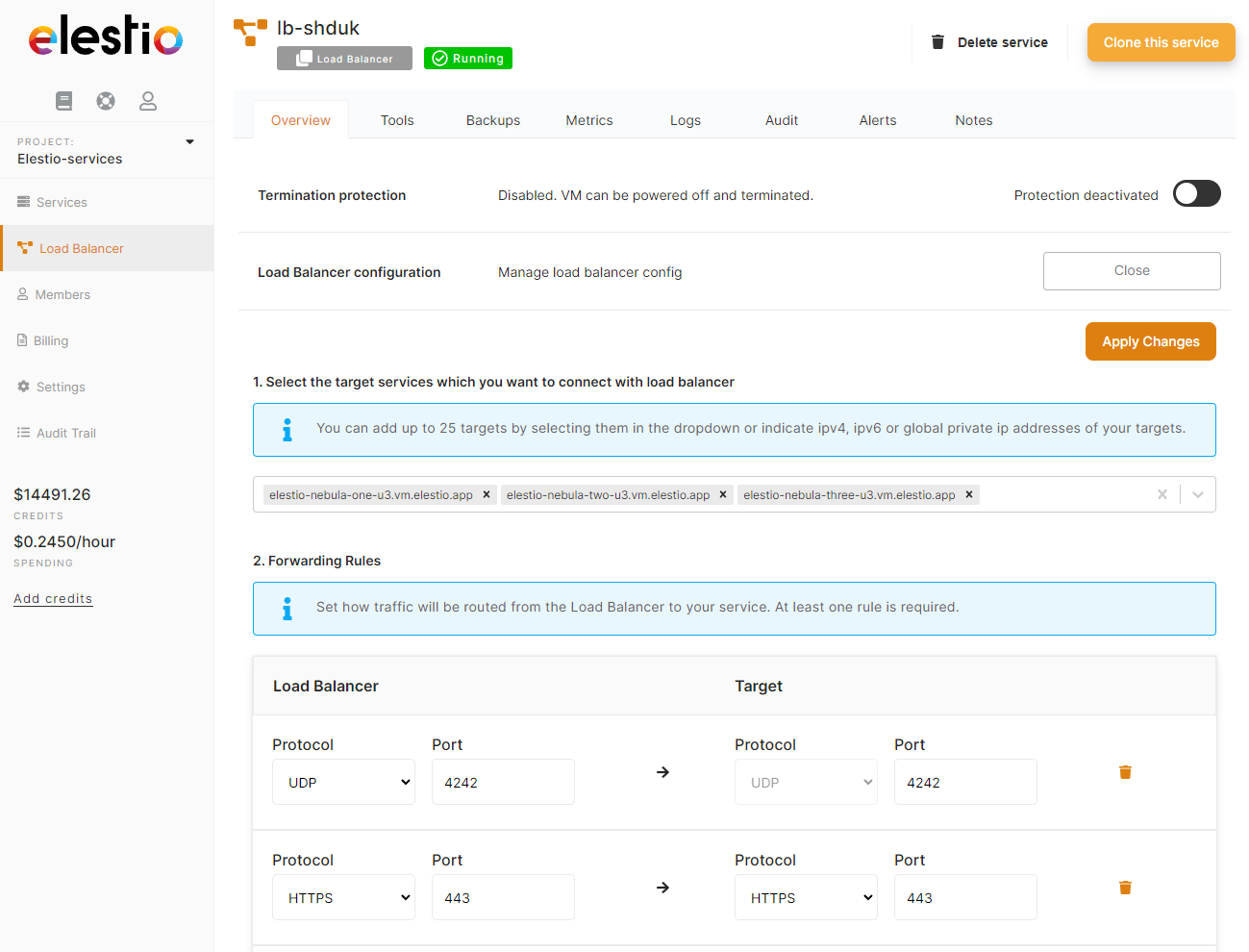This screenshot has height=952, width=1249.
Task: Remove elestio-nebula-three target tag
Action: 969,495
